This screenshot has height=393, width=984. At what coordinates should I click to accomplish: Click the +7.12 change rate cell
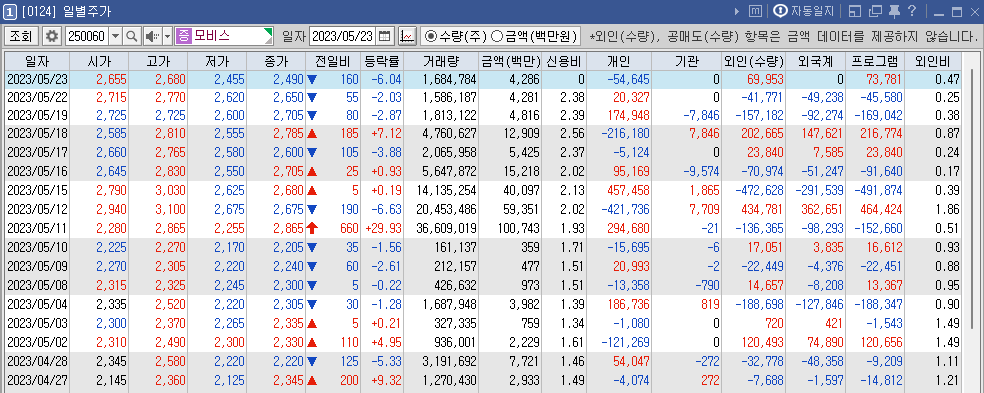pos(382,134)
